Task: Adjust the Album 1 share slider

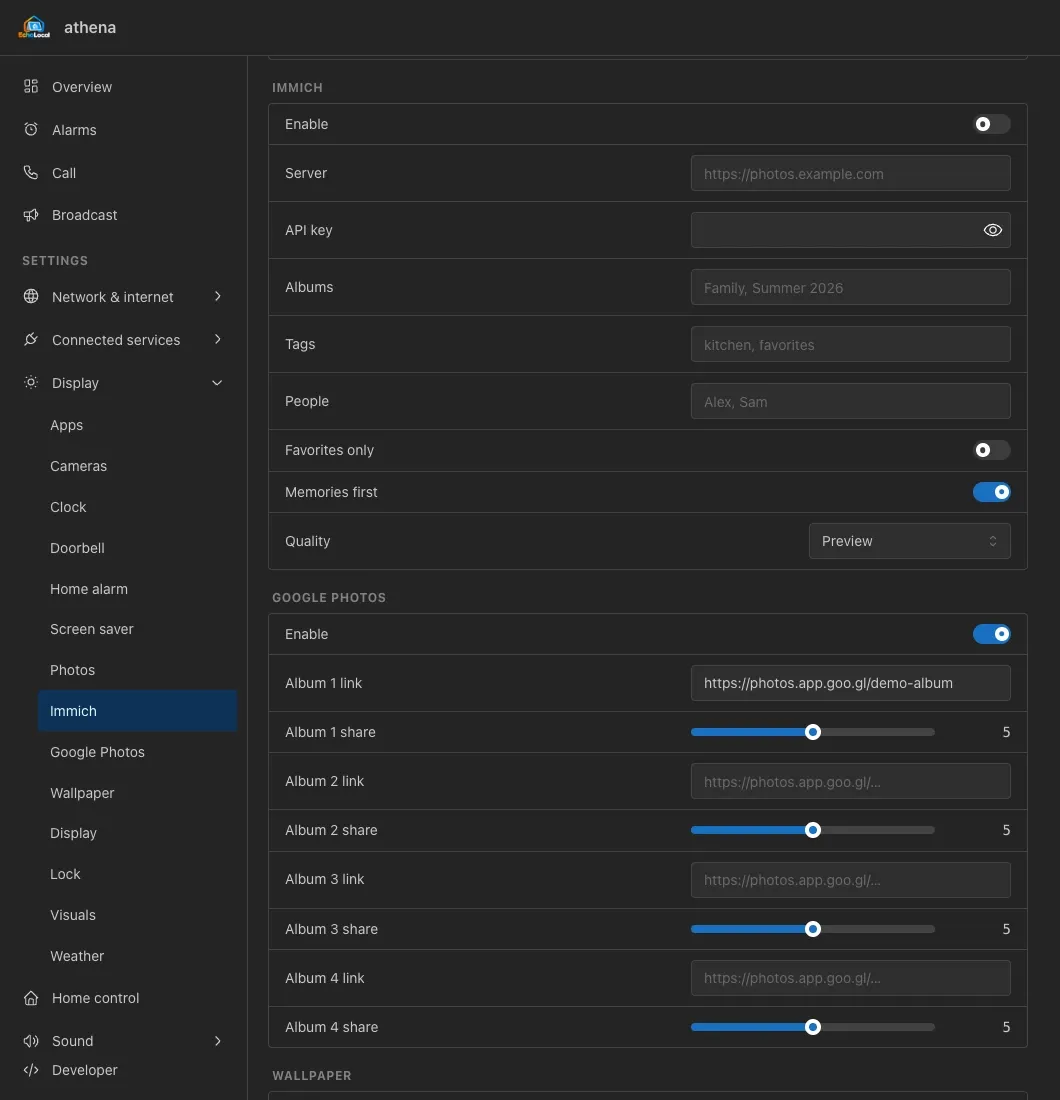Action: coord(812,732)
